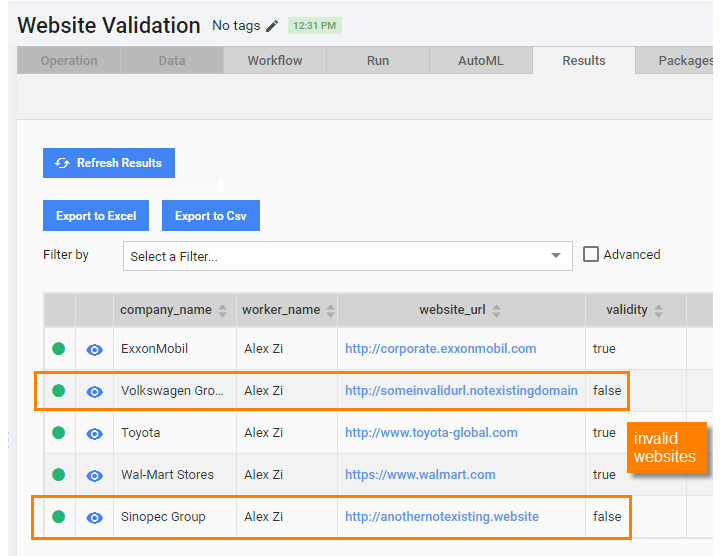
Task: Enable the Advanced checkbox
Action: 591,254
